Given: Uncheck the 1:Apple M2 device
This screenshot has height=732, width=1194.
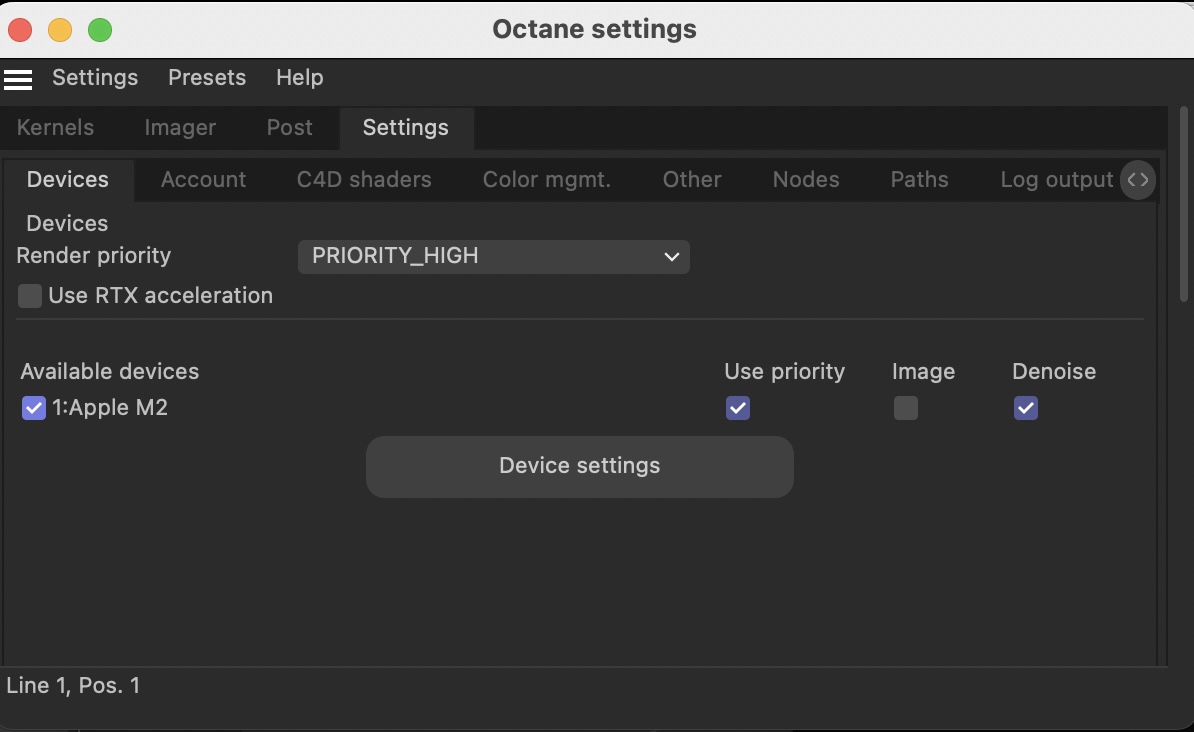Looking at the screenshot, I should [x=34, y=408].
